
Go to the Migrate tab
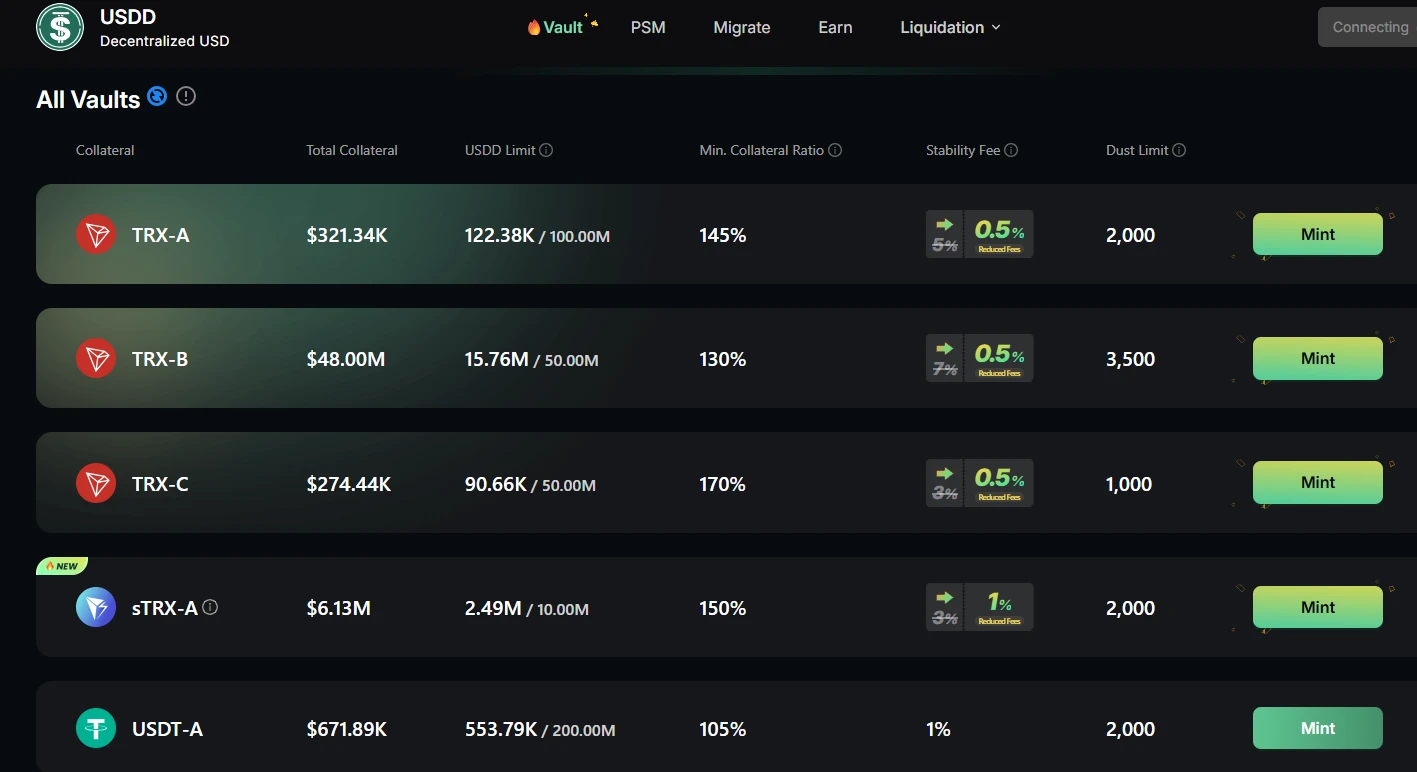coord(741,27)
